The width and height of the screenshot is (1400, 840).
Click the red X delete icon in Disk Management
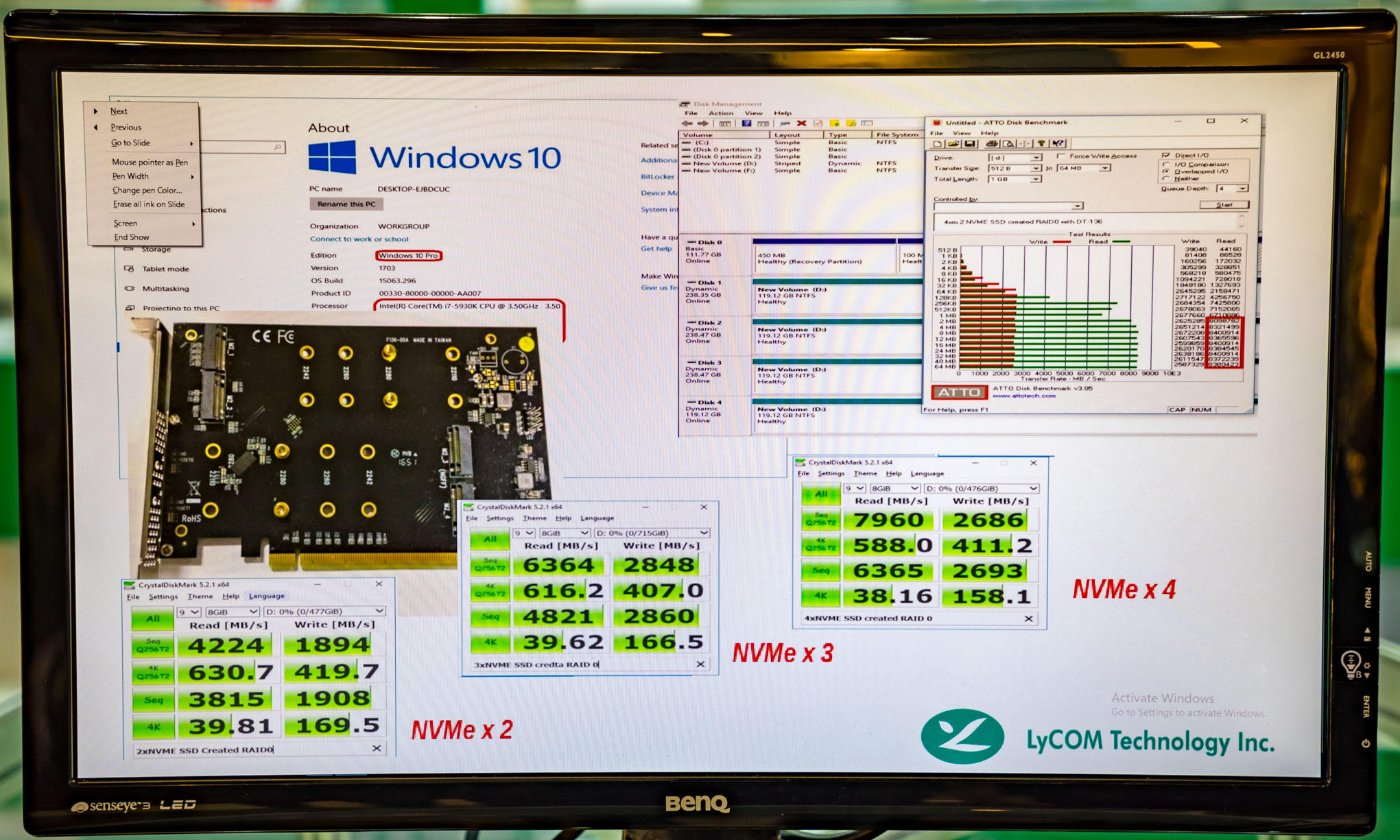(800, 123)
